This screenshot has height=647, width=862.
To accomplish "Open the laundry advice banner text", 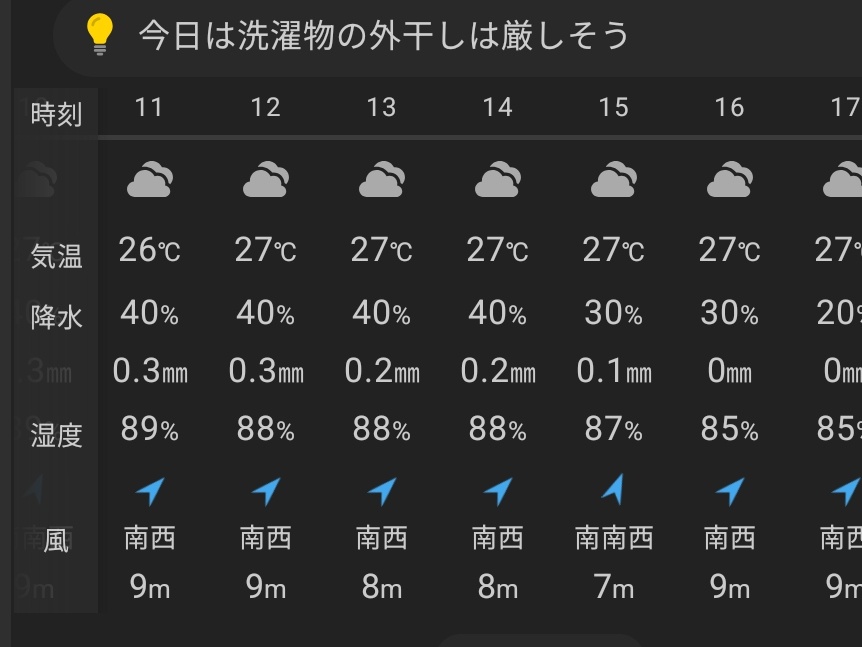I will [383, 36].
